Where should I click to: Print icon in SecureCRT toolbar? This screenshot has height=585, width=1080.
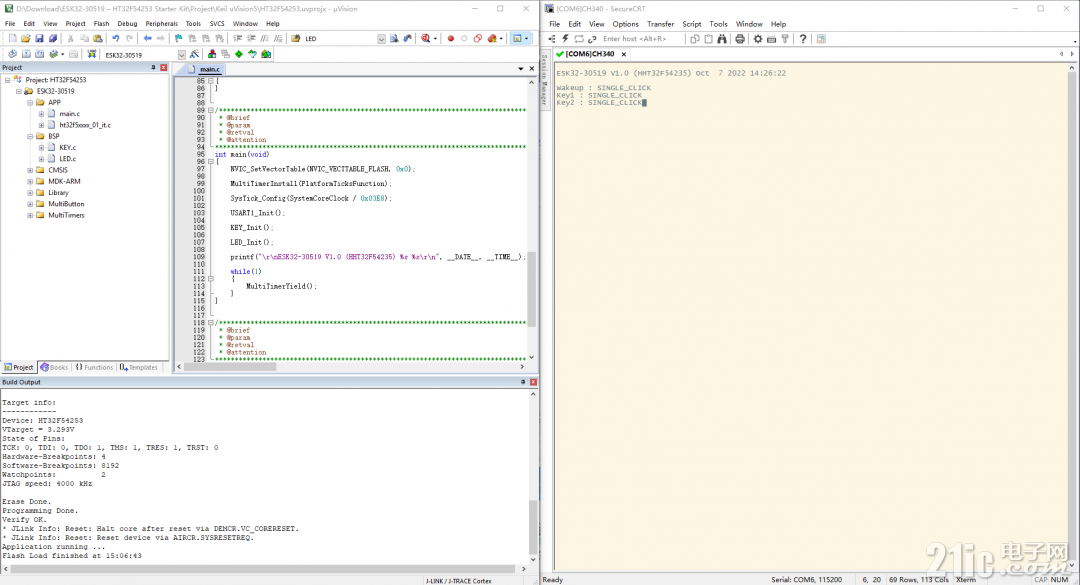[x=740, y=39]
